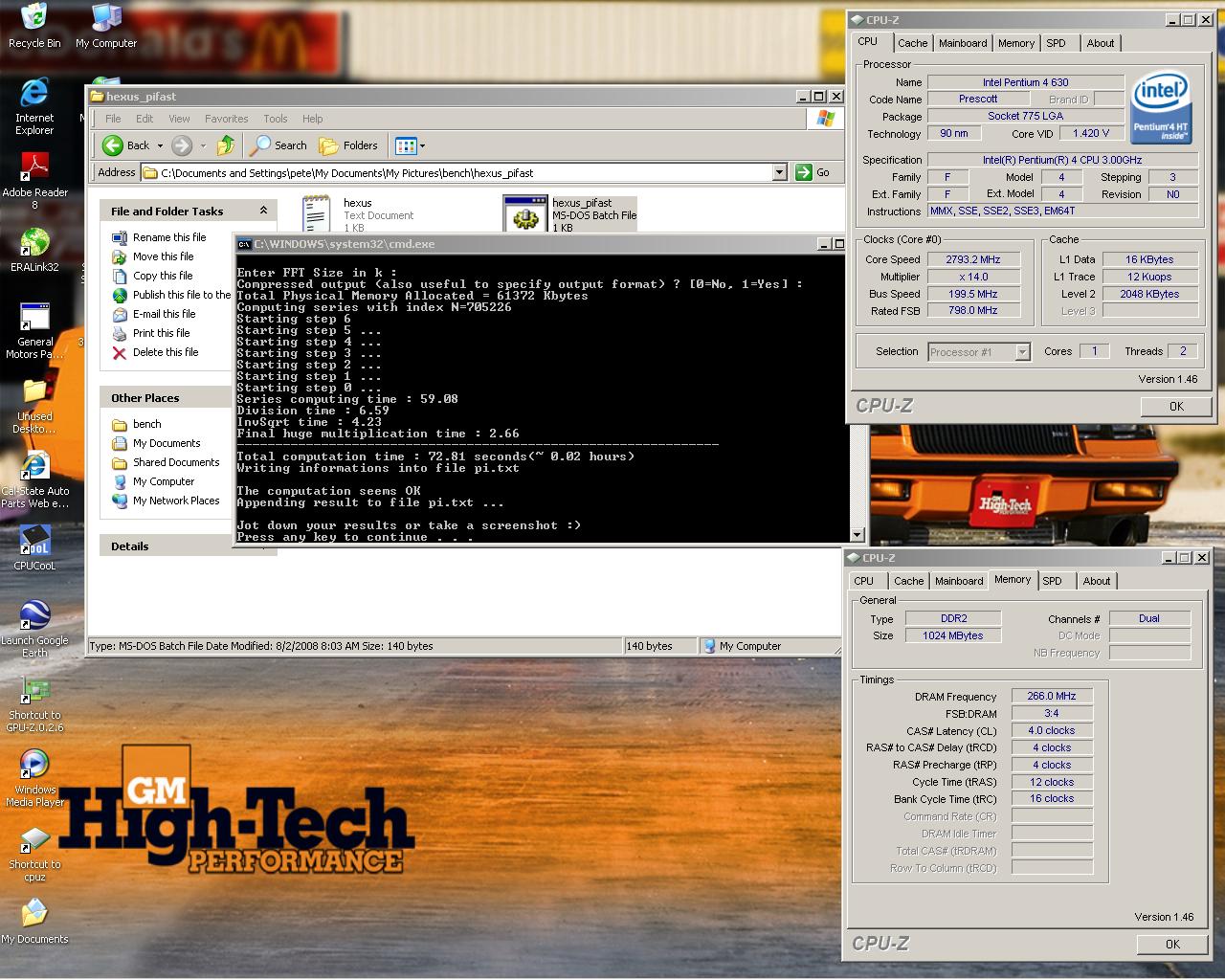1225x980 pixels.
Task: Select the hexus text document file
Action: tap(358, 214)
